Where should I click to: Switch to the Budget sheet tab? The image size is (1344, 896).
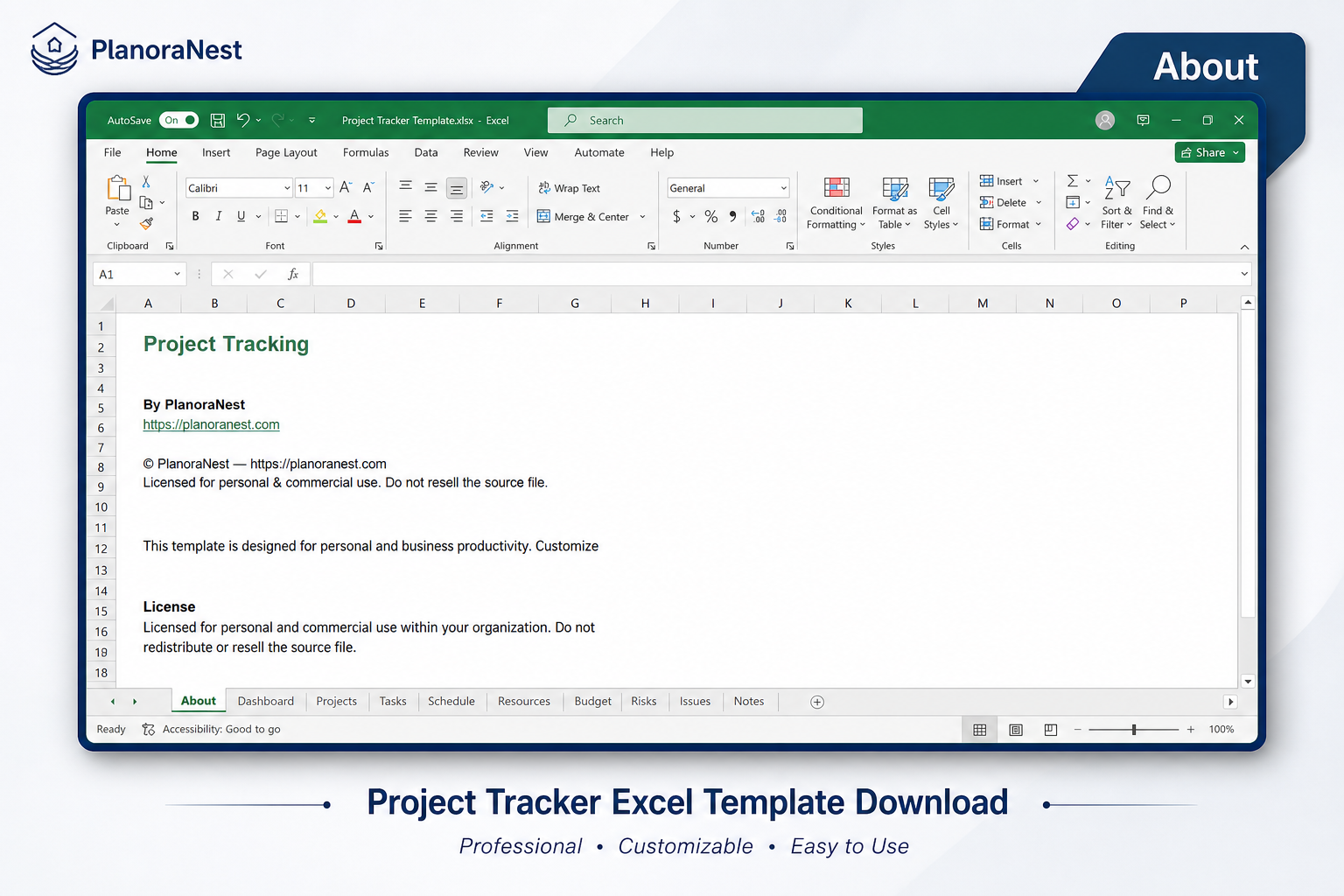pos(593,701)
